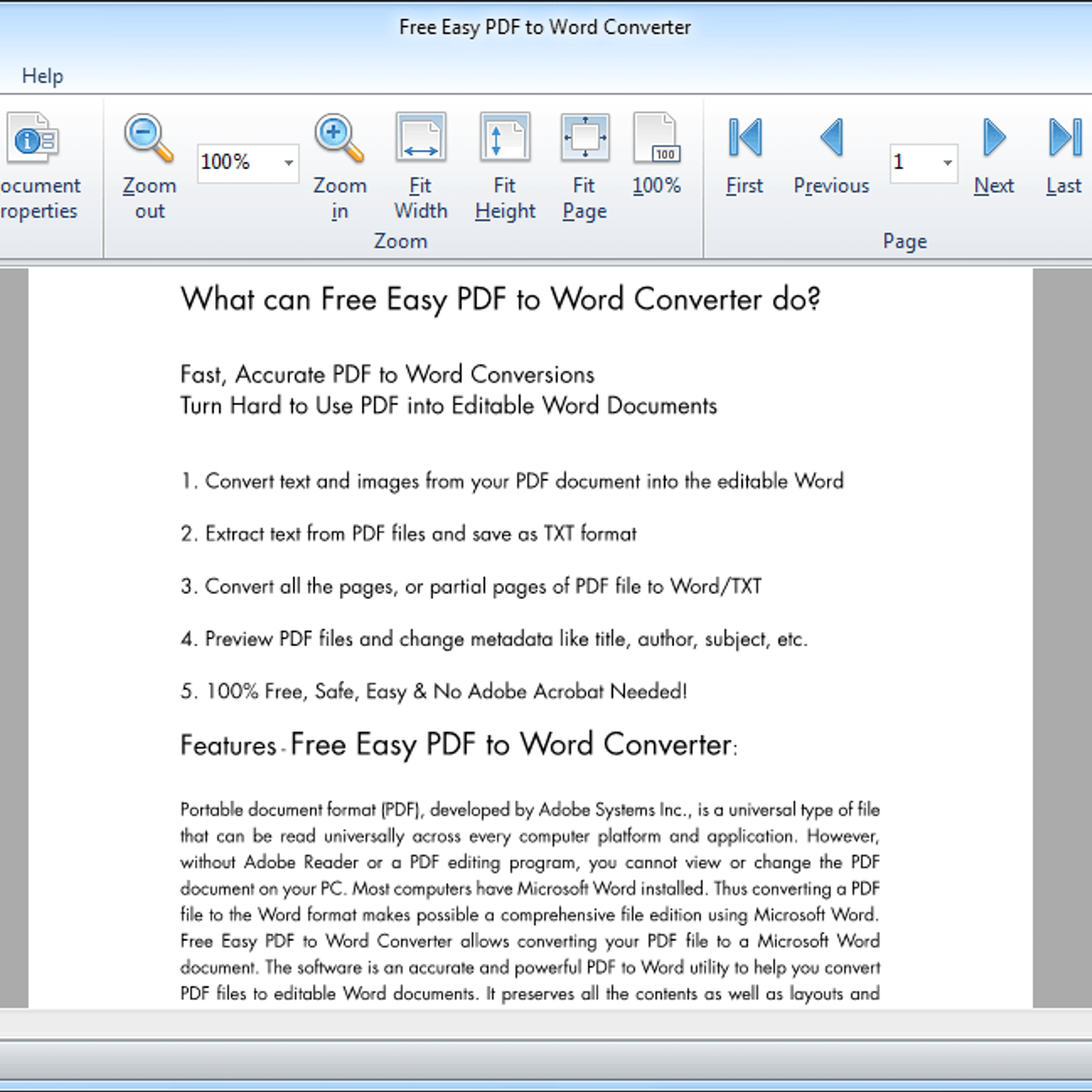Viewport: 1092px width, 1092px height.
Task: Click the 'Next' page label
Action: tap(994, 186)
